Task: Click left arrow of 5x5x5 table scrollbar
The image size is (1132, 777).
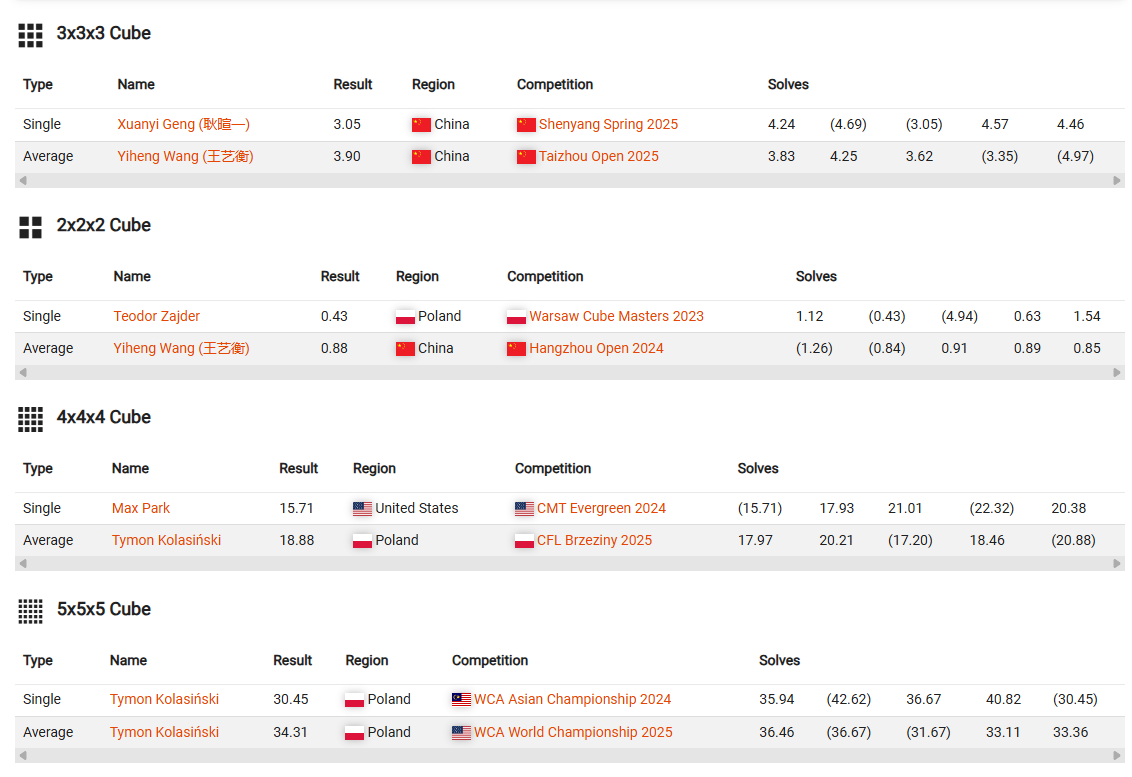Action: (x=23, y=755)
